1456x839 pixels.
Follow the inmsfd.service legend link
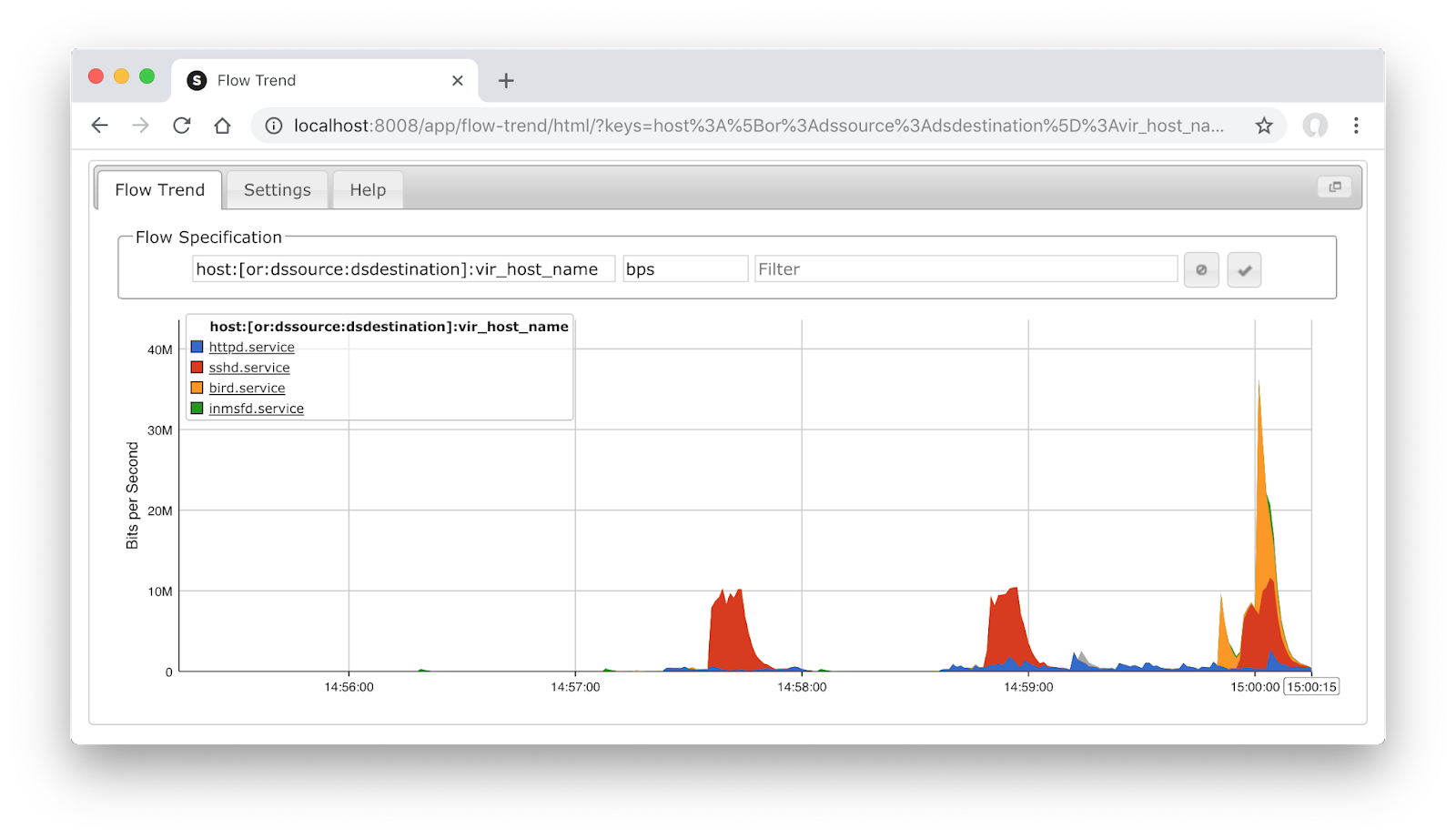tap(256, 408)
